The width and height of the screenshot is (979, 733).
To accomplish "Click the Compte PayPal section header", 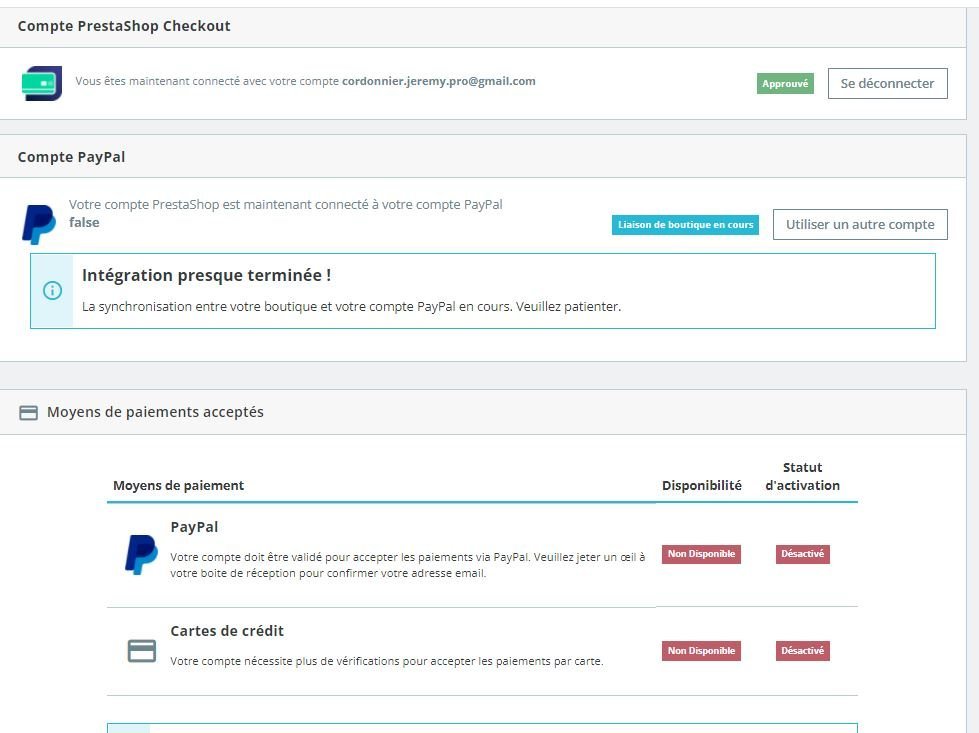I will coord(71,157).
